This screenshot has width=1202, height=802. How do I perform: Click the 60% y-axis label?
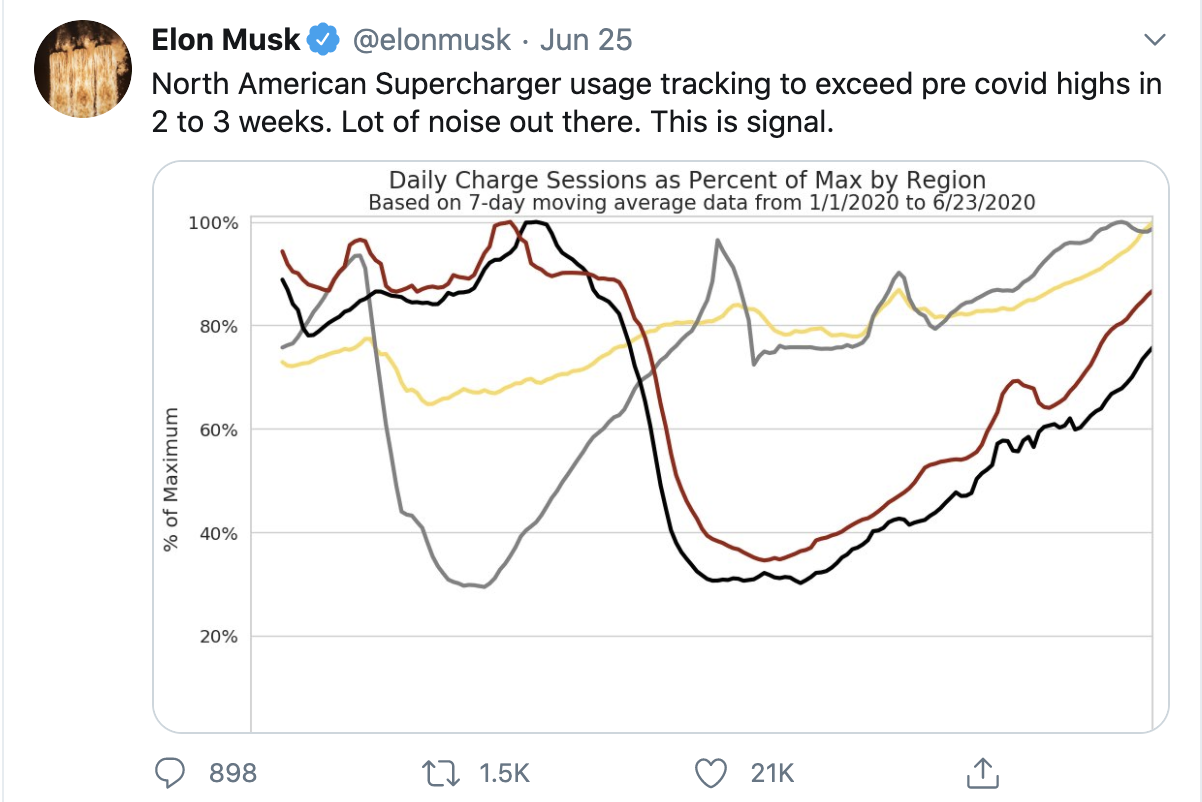coord(218,430)
